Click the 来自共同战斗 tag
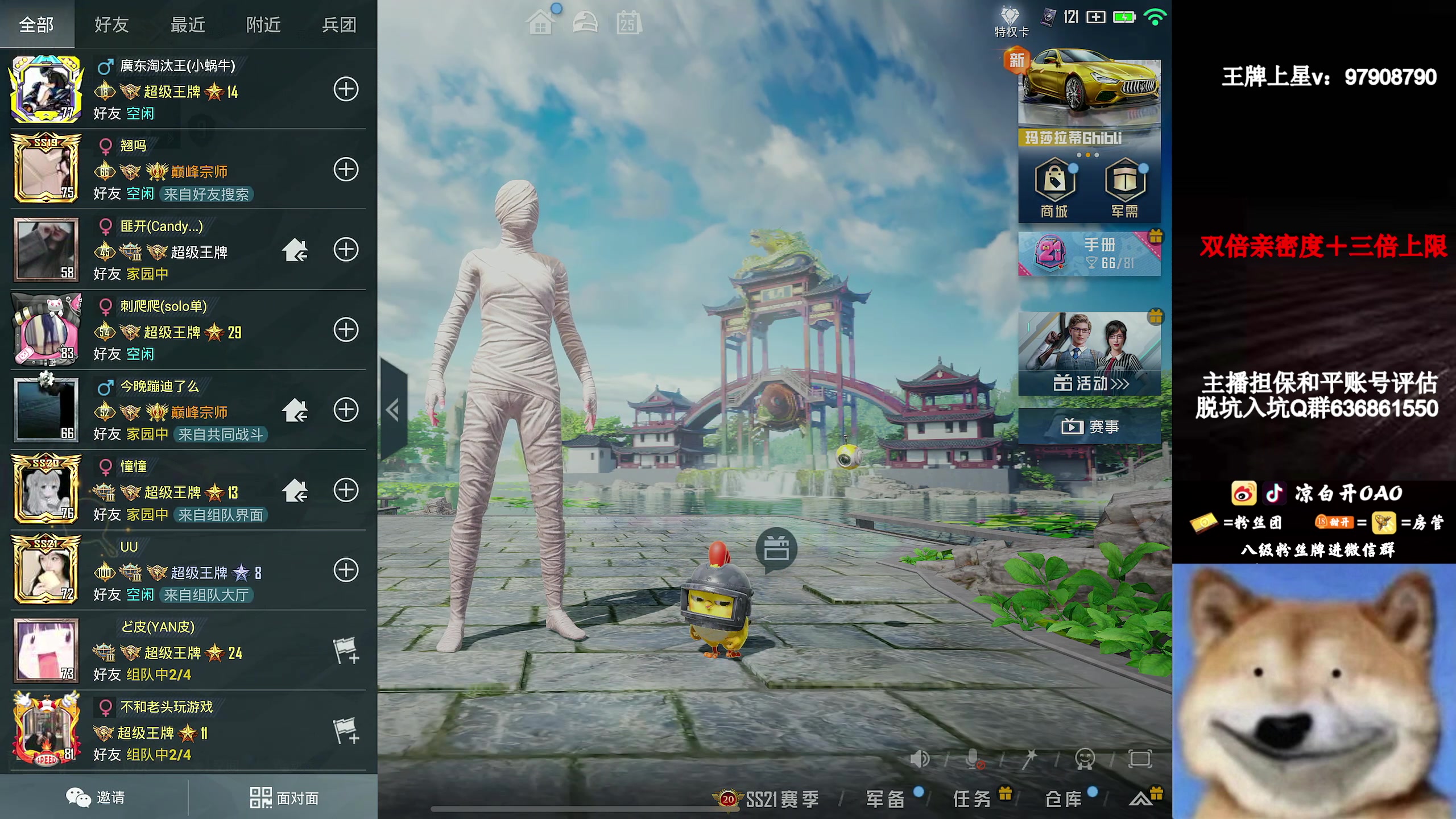This screenshot has width=1456, height=819. pyautogui.click(x=221, y=435)
